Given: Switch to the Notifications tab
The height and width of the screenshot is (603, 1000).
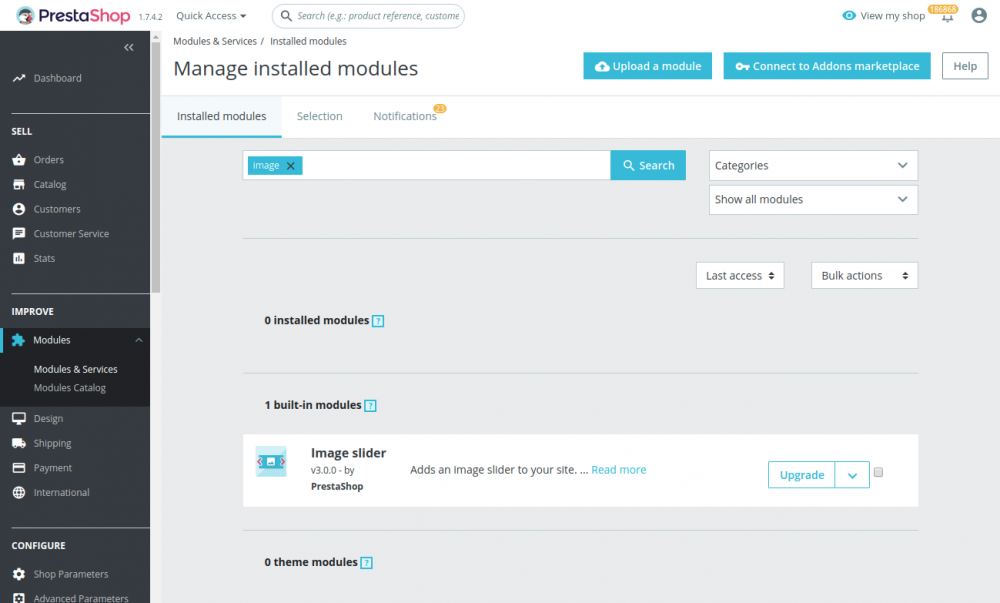Looking at the screenshot, I should pos(404,115).
